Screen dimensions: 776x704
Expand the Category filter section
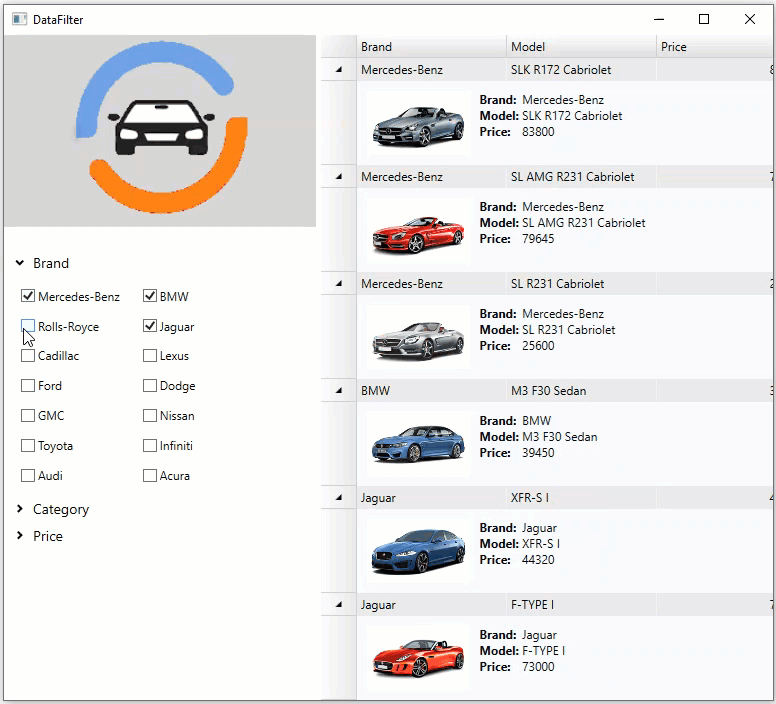click(x=20, y=509)
